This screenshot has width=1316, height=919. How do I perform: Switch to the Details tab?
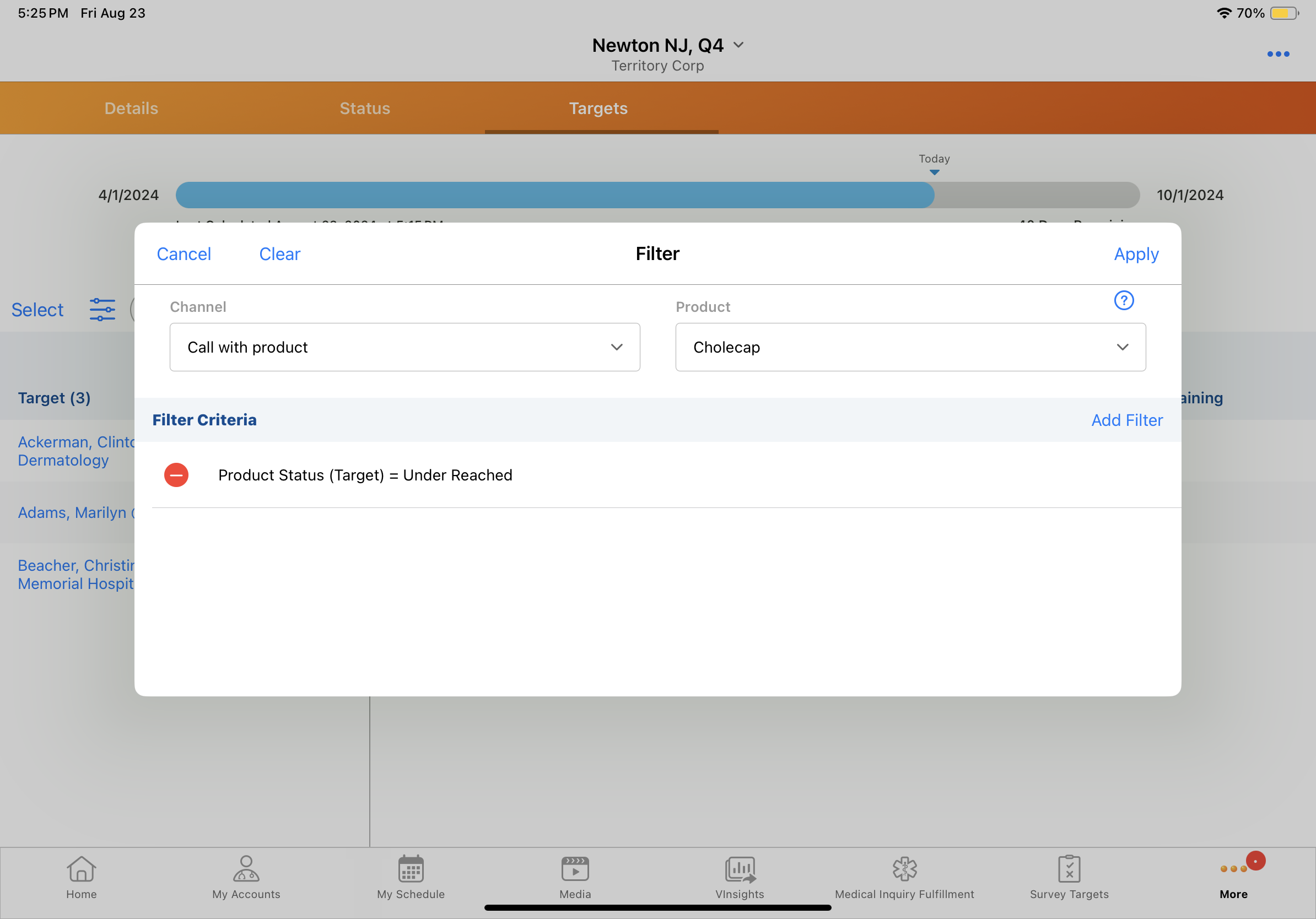click(x=131, y=109)
